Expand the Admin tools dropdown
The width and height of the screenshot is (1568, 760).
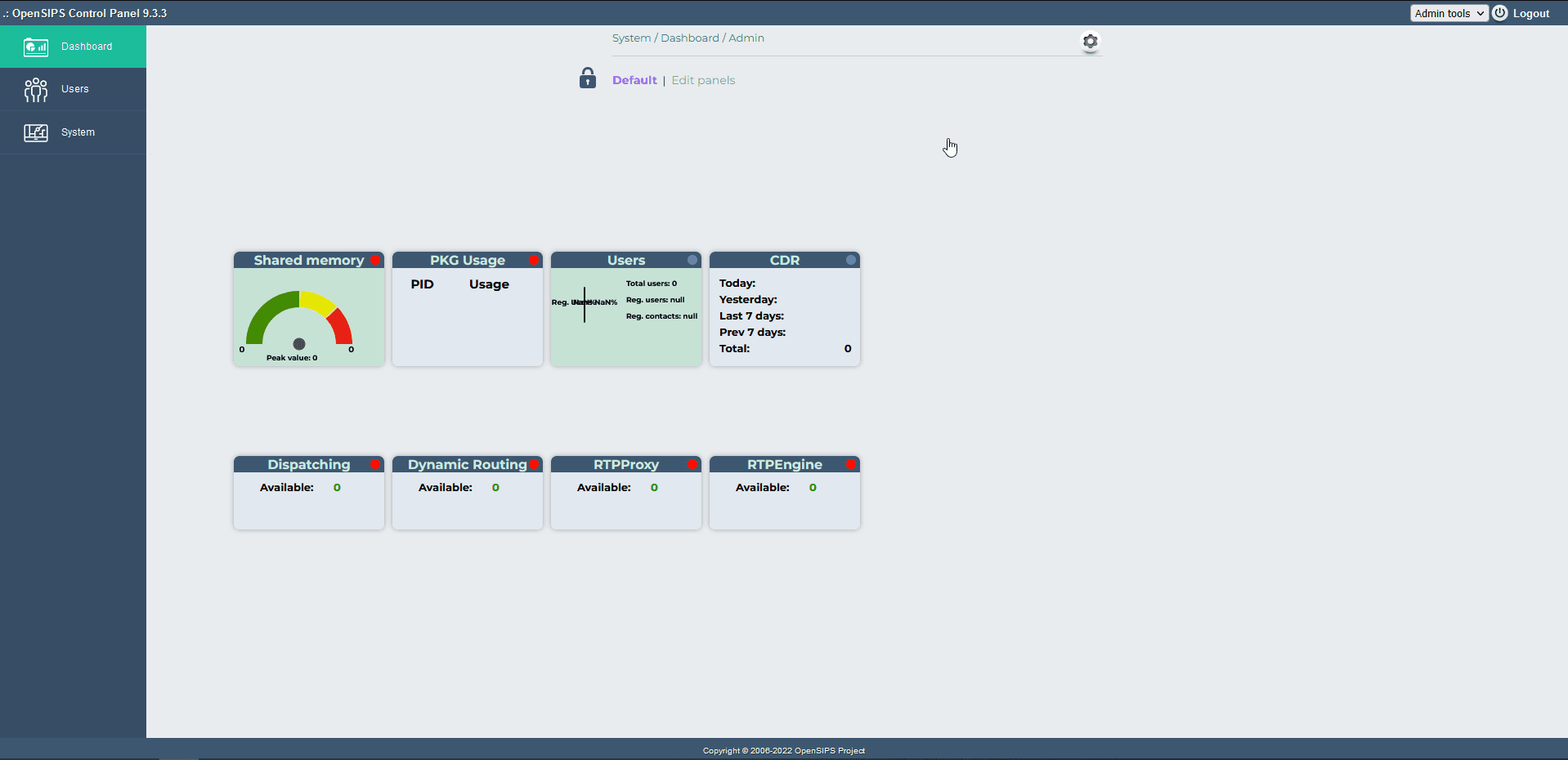tap(1449, 13)
